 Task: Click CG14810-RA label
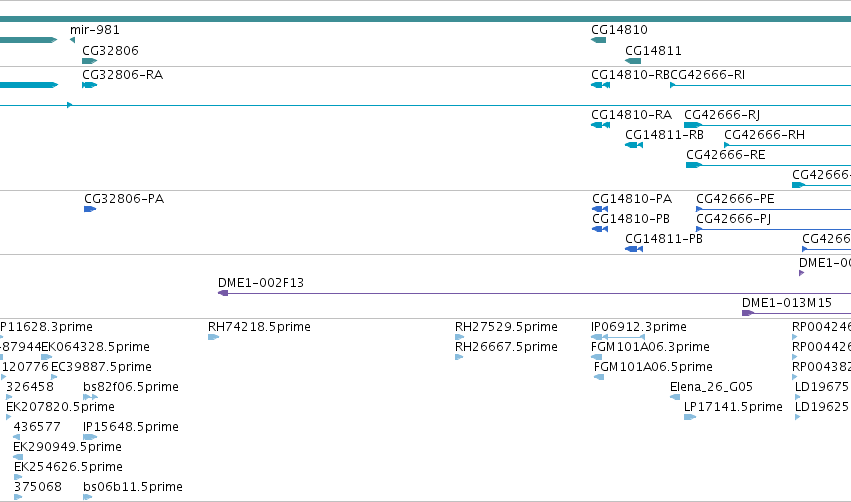631,115
